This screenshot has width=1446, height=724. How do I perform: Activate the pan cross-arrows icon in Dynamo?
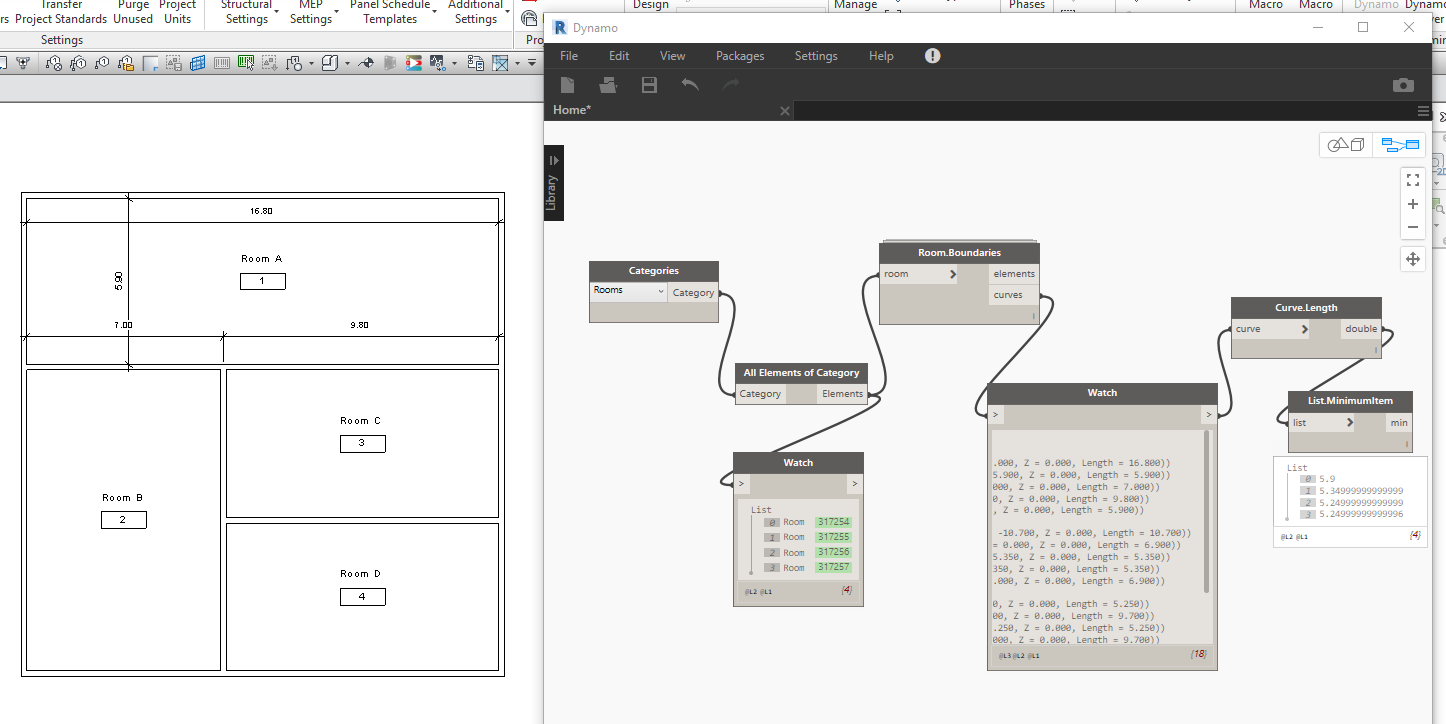pyautogui.click(x=1413, y=259)
